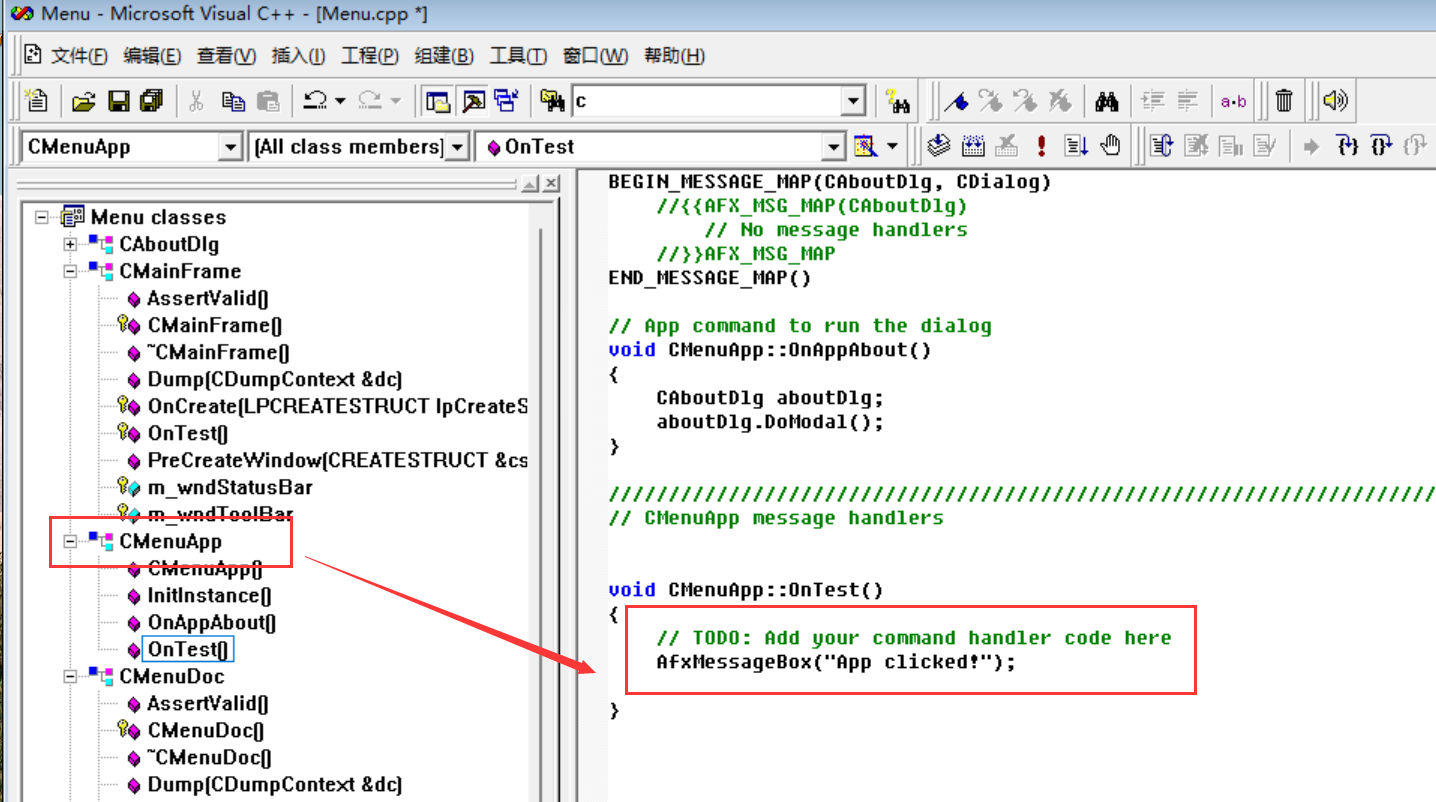Select m_wndStatusBar member in tree
Image resolution: width=1436 pixels, height=802 pixels.
[230, 487]
